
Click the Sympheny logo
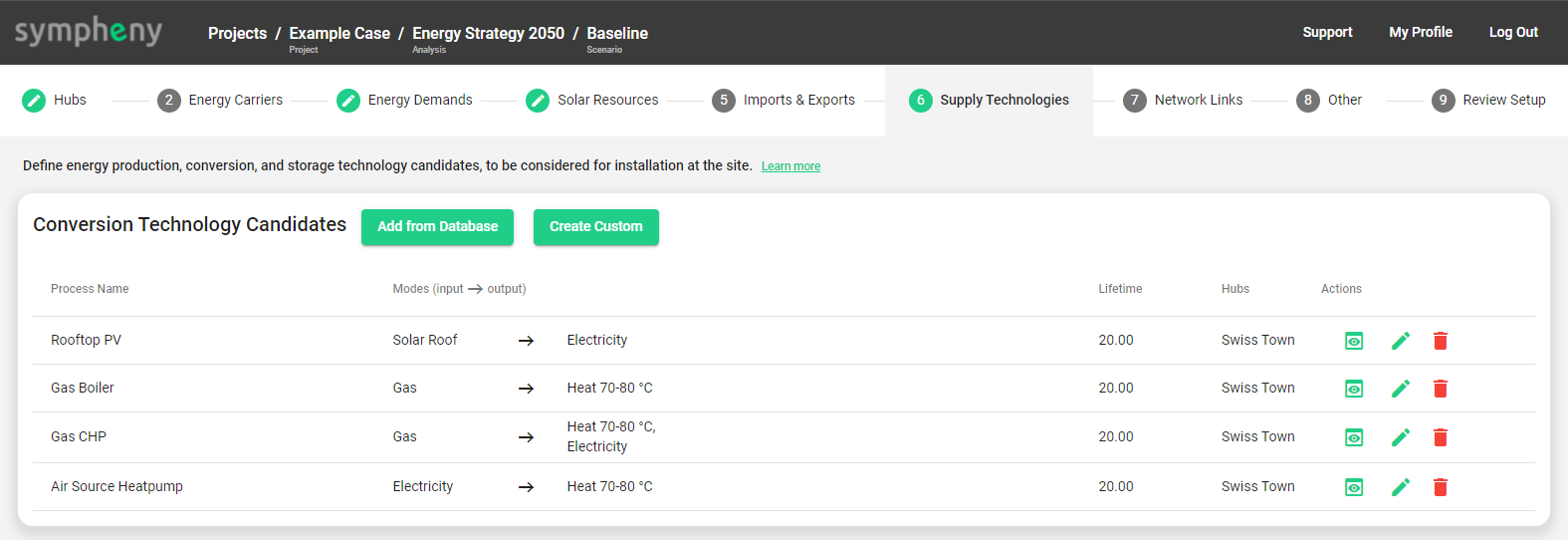(89, 32)
